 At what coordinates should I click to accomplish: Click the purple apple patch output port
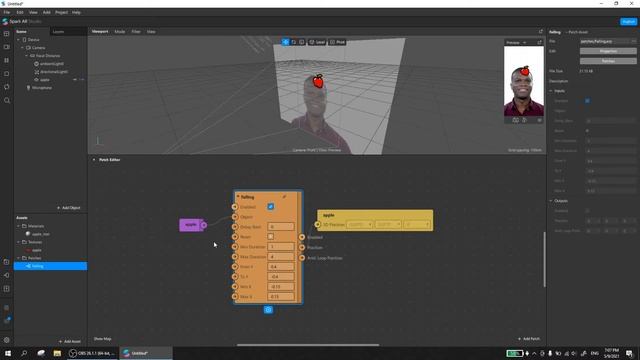click(x=204, y=225)
